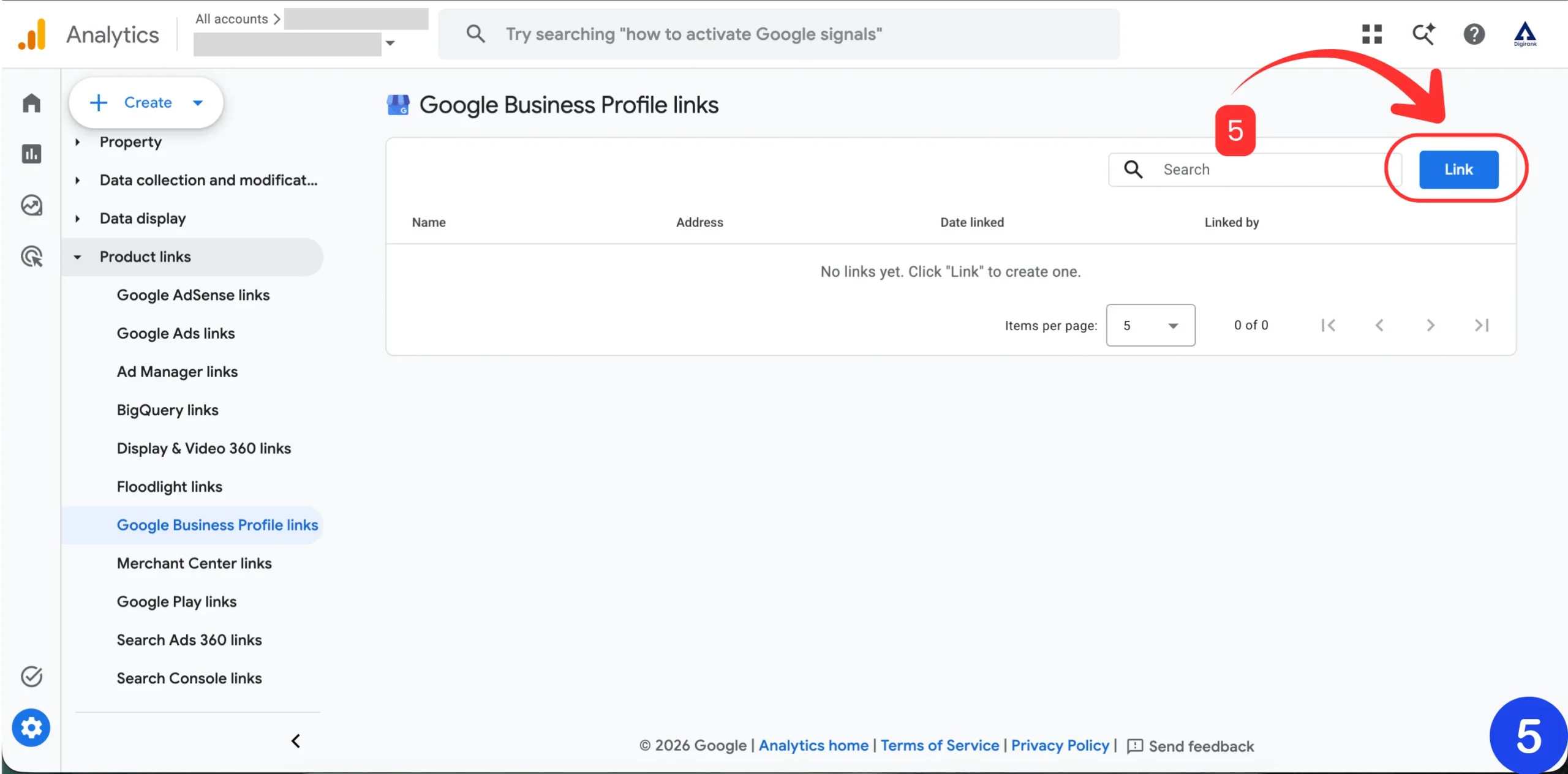Click the magnifier icon in links search

point(1133,170)
